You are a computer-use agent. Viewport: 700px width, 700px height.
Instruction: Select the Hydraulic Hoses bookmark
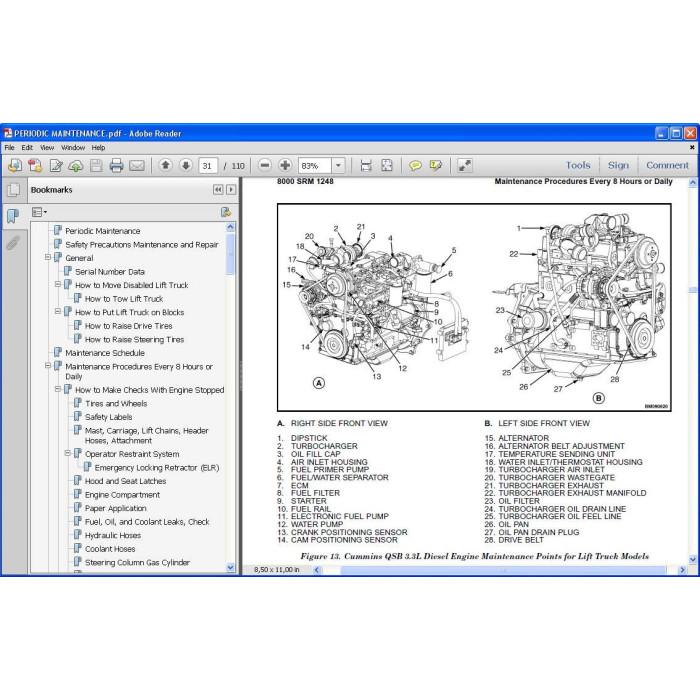(x=113, y=535)
